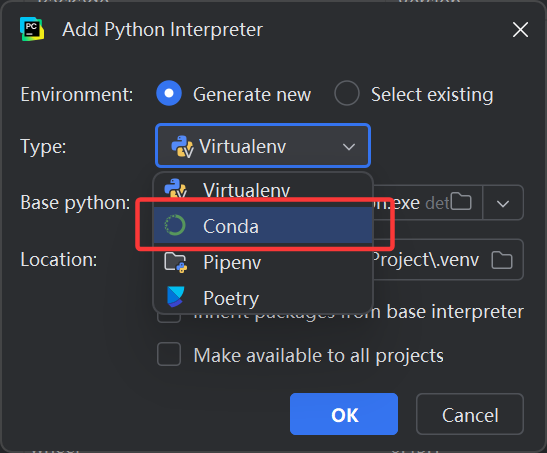Click the Pipenv folder icon in list
This screenshot has height=453, width=547.
point(175,262)
